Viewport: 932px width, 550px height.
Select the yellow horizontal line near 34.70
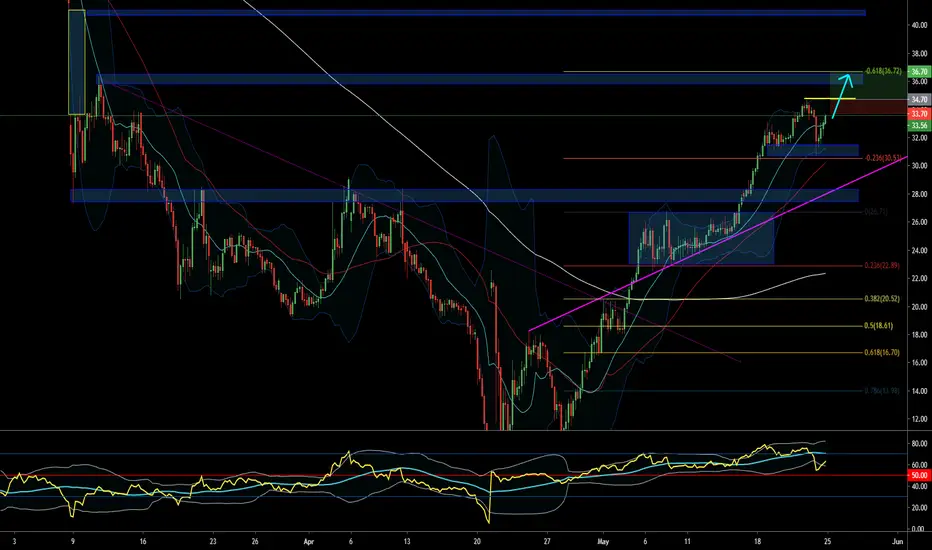[x=830, y=98]
